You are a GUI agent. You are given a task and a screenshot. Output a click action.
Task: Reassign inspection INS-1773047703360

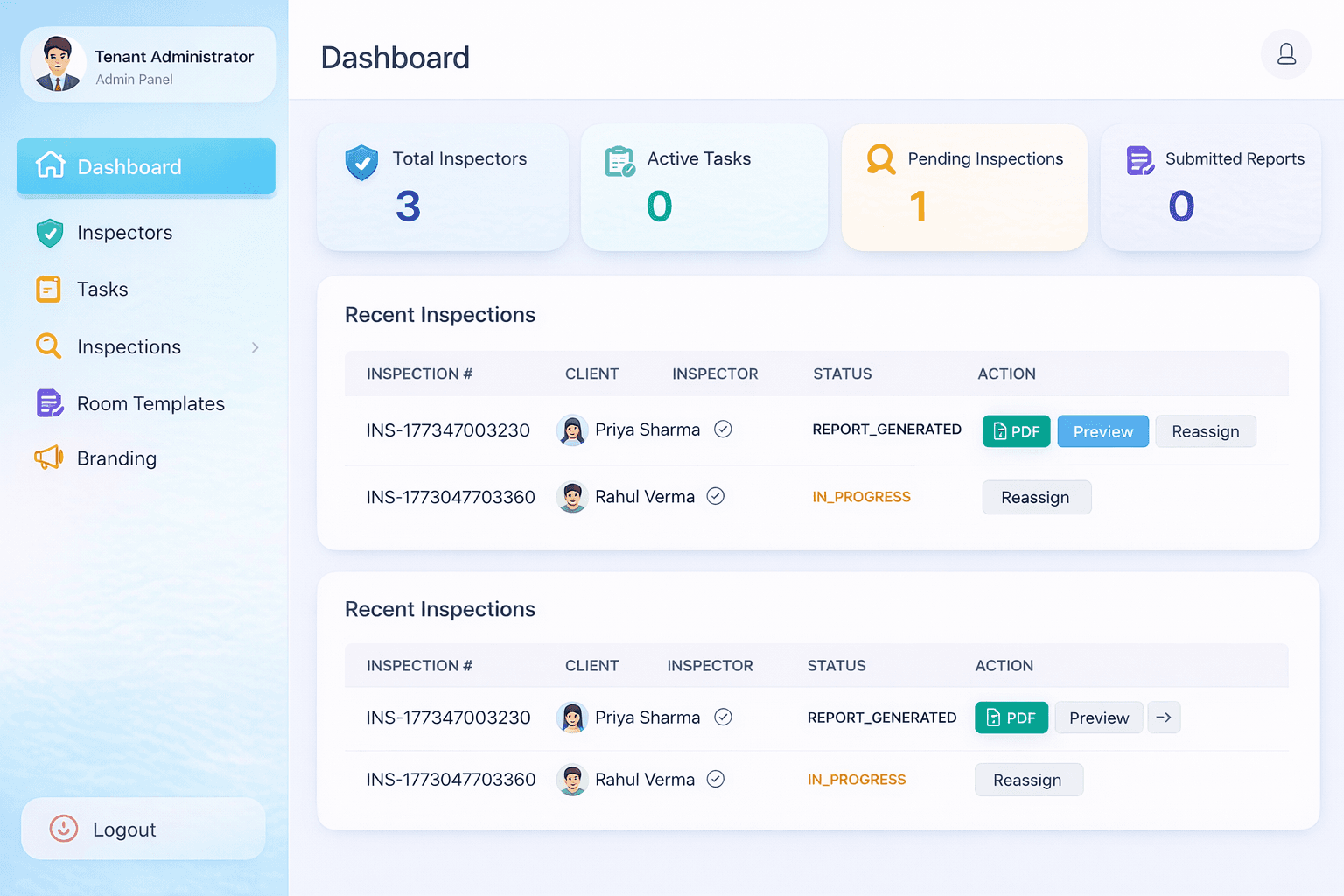(x=1036, y=497)
